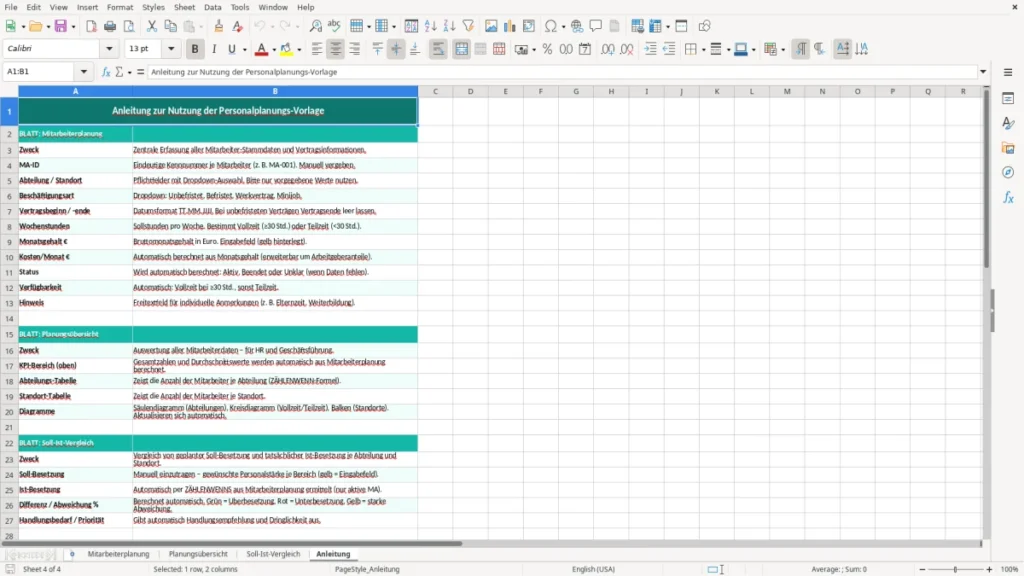The height and width of the screenshot is (576, 1024).
Task: Apply red font color
Action: tap(261, 49)
